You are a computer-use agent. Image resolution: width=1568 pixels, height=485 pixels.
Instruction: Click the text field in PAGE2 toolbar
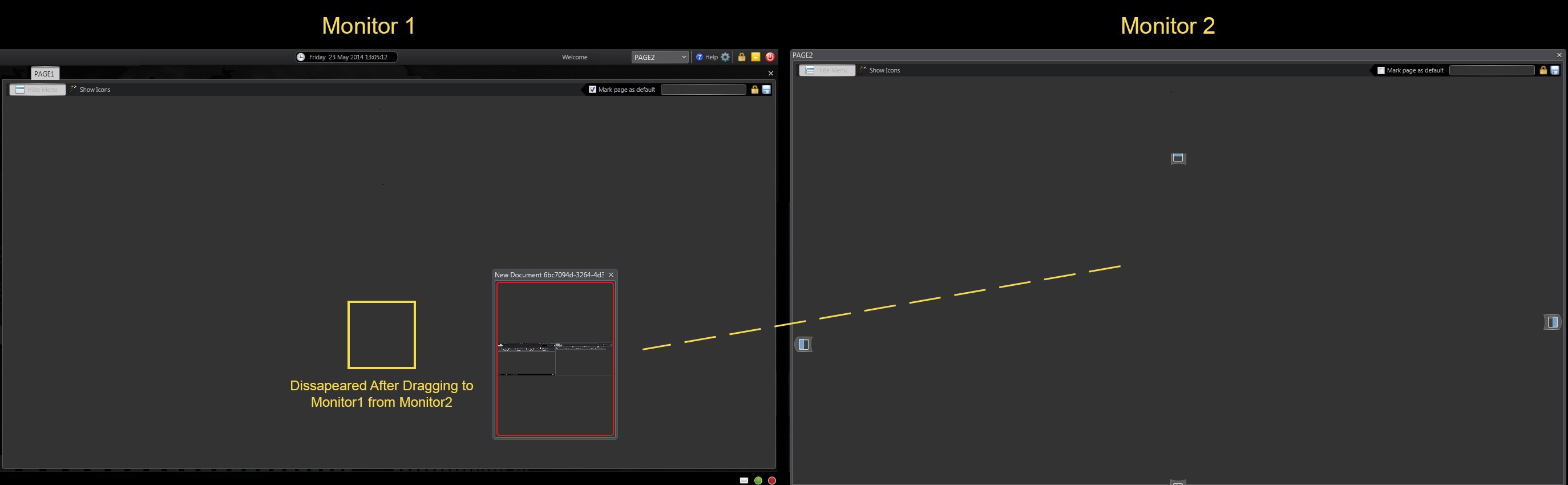pos(1492,70)
